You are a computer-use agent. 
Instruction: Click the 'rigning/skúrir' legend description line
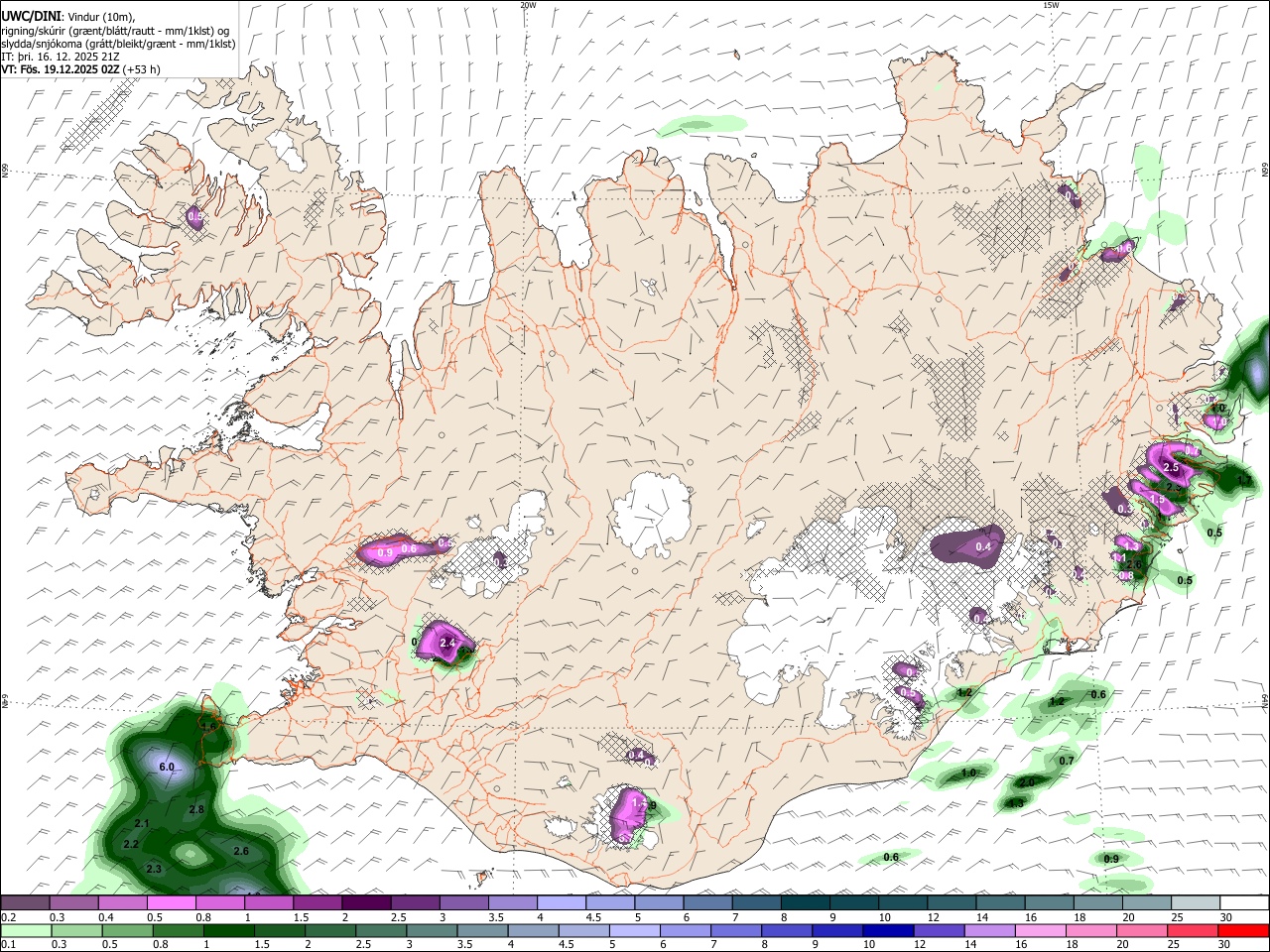point(117,31)
